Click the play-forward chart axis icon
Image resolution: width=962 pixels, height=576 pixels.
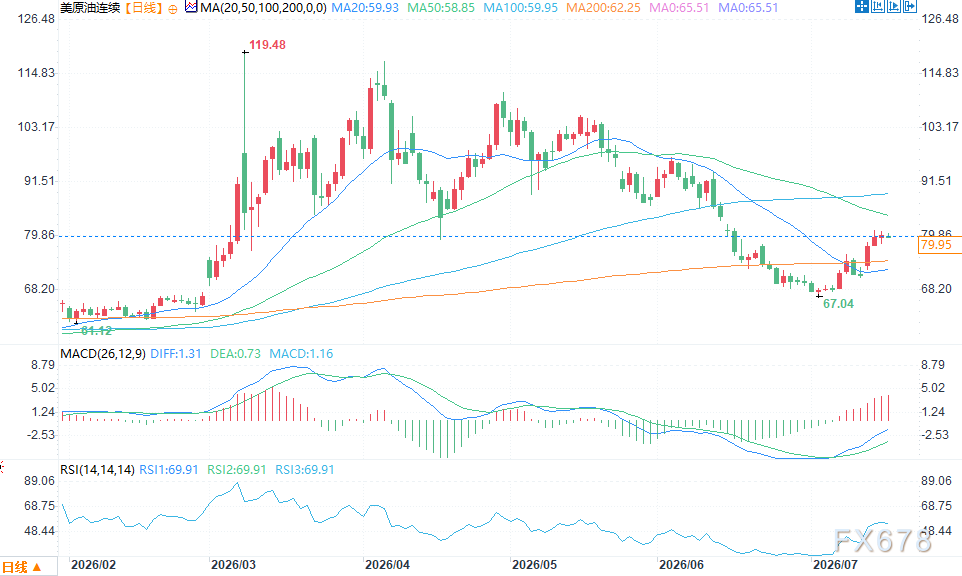(894, 6)
